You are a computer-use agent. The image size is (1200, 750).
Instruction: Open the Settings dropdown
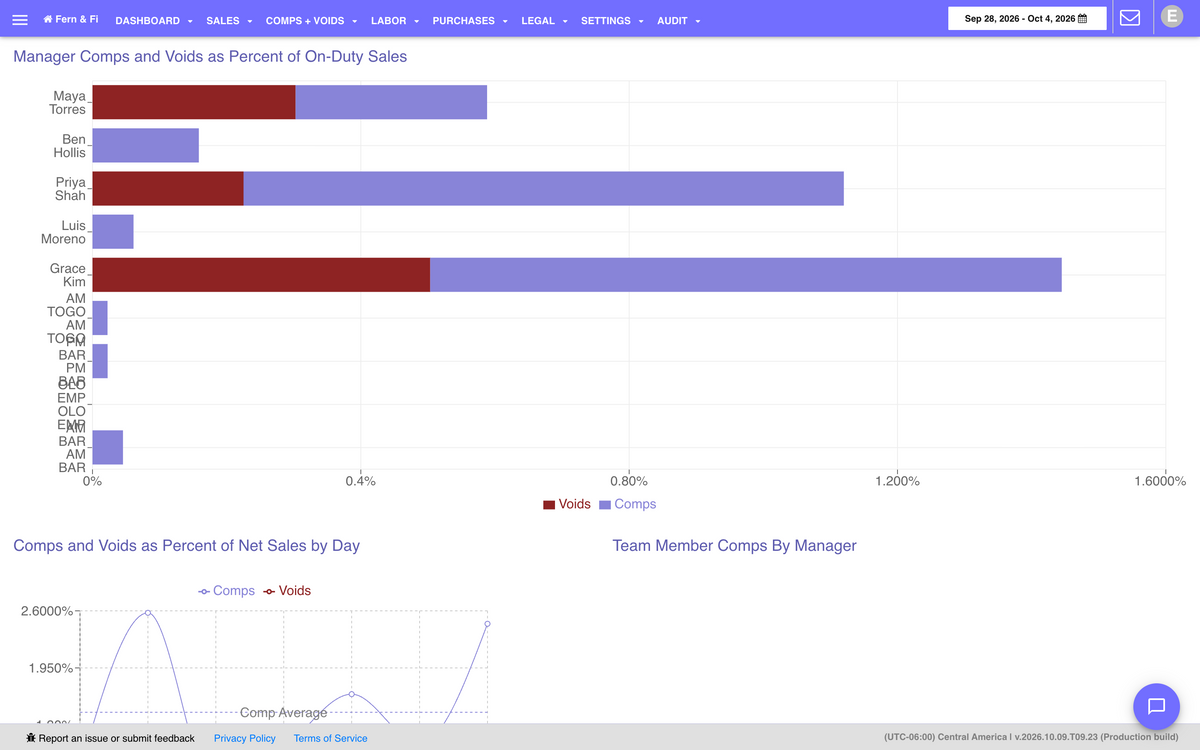[x=612, y=21]
